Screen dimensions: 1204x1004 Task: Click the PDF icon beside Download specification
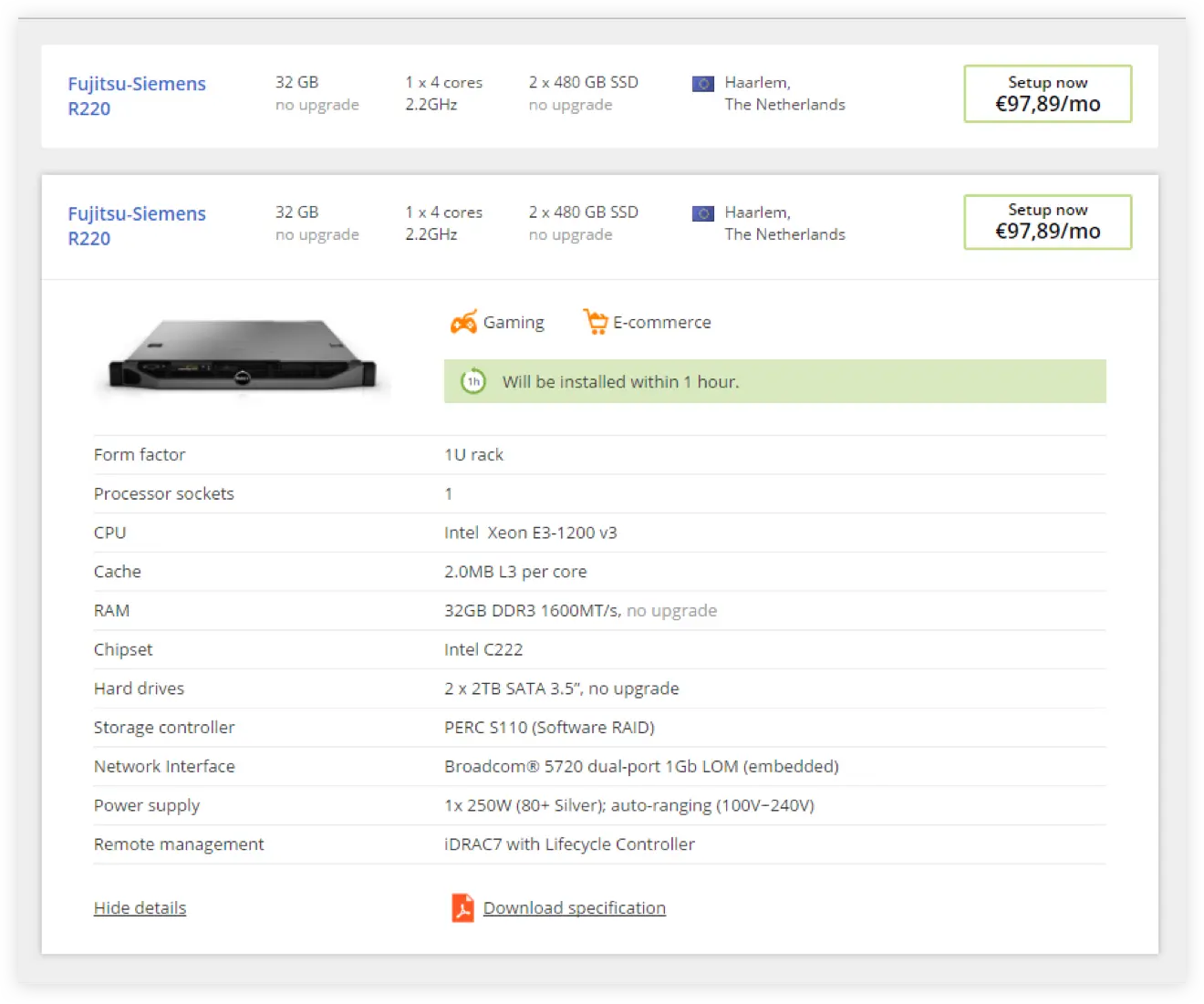462,908
